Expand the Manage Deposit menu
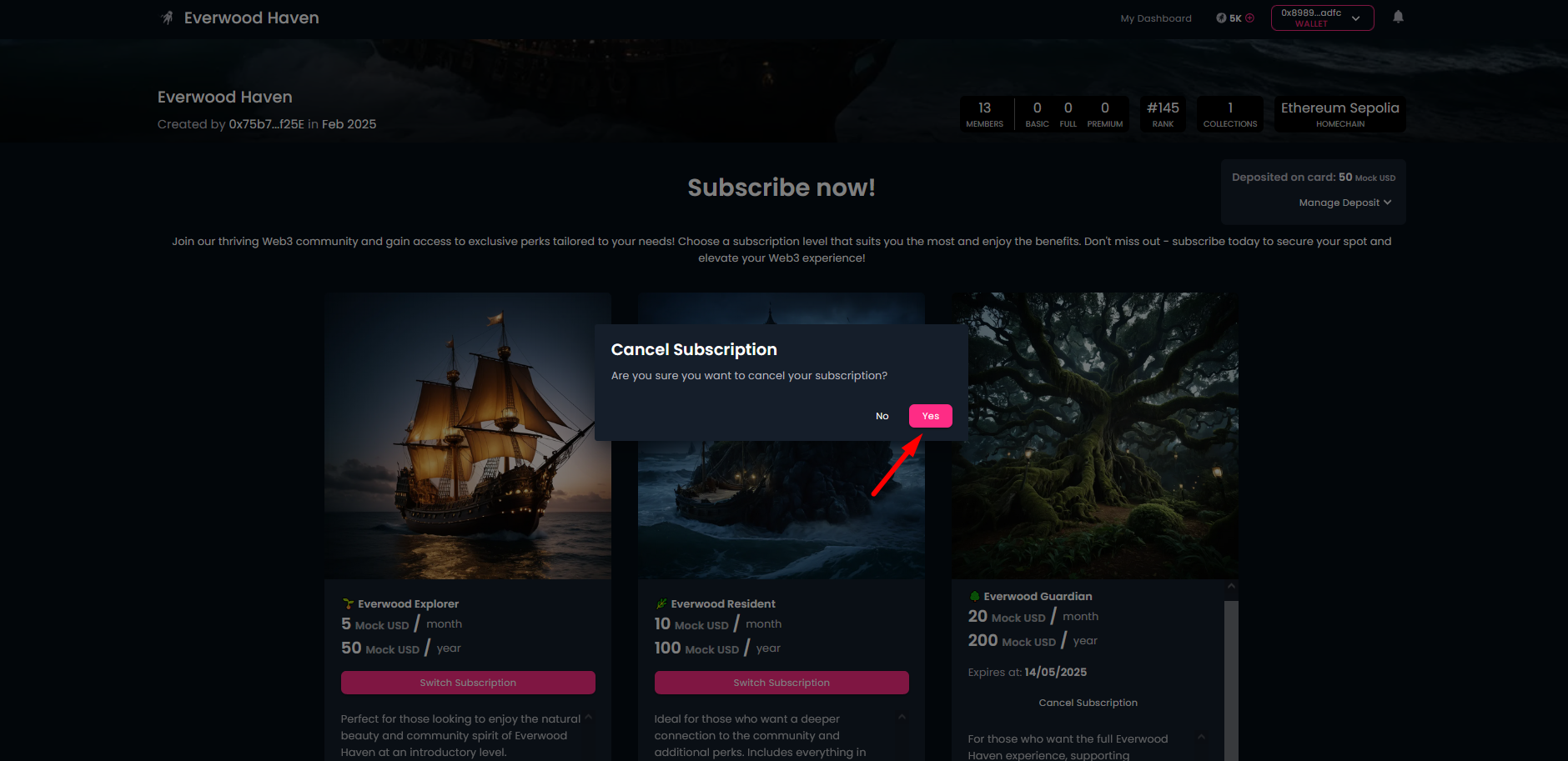 (1344, 203)
